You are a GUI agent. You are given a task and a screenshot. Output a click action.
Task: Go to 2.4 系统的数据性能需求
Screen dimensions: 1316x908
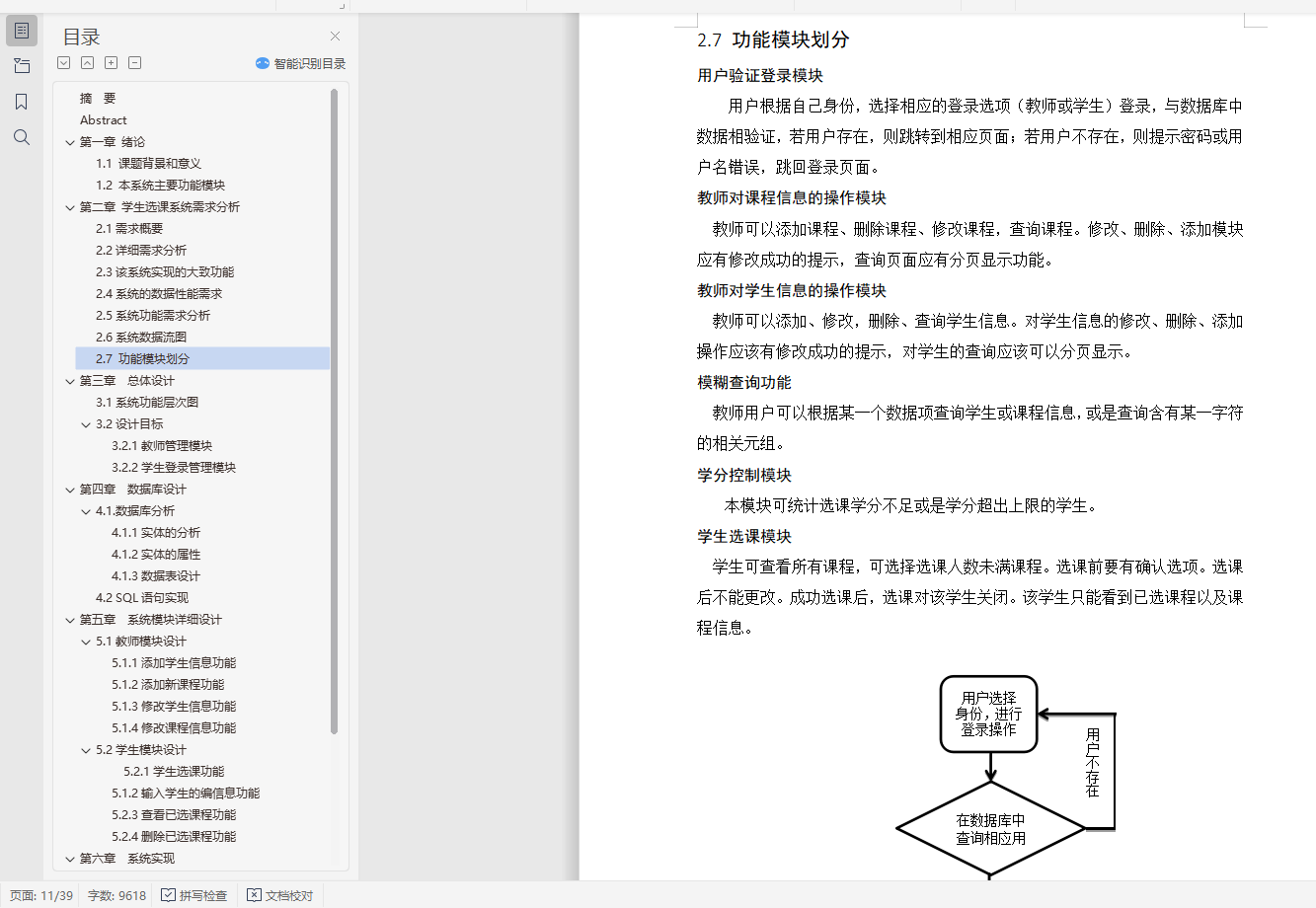click(159, 294)
